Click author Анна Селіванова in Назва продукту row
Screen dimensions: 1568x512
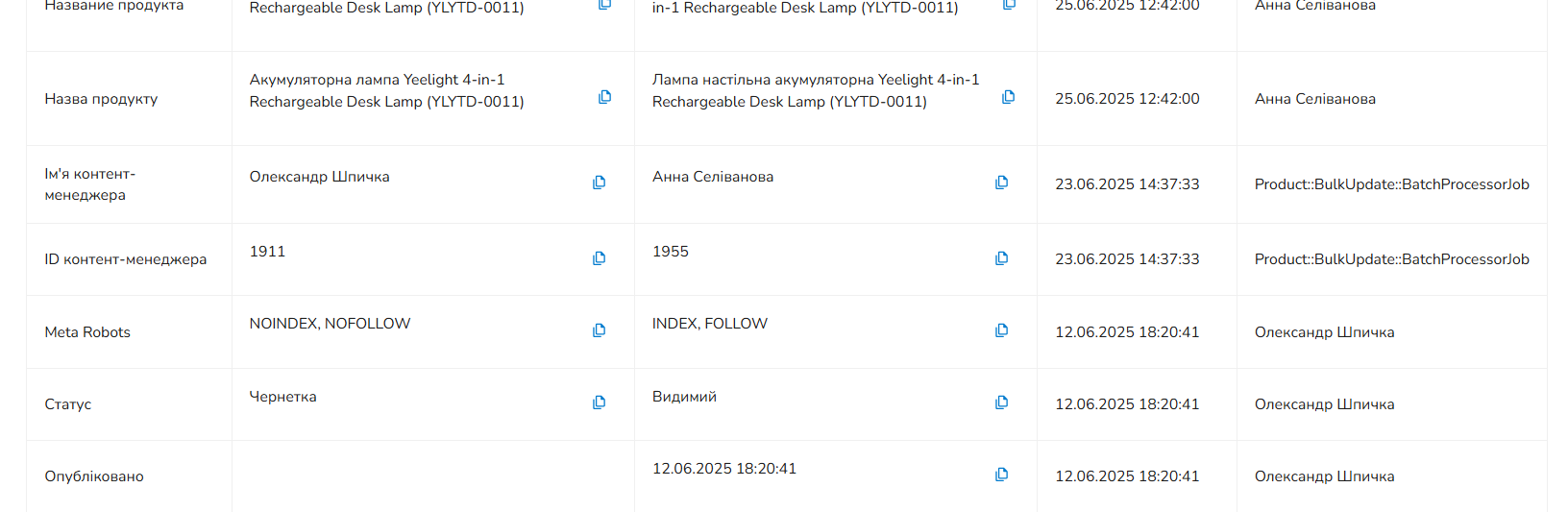click(1315, 99)
